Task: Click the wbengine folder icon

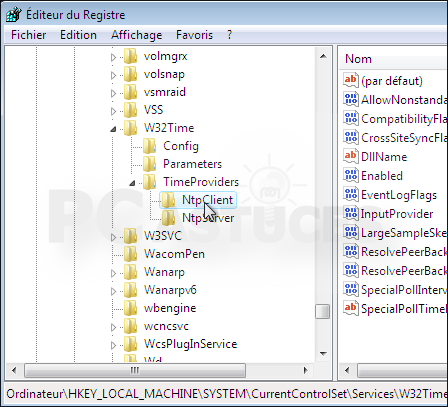Action: tap(130, 308)
